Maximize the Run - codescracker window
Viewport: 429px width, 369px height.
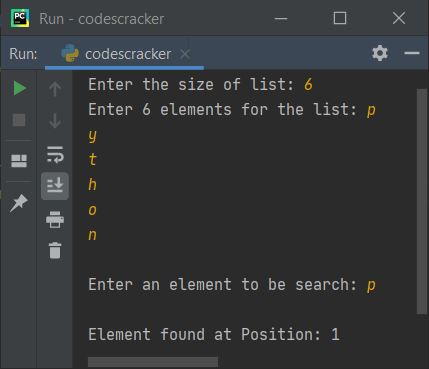[340, 18]
